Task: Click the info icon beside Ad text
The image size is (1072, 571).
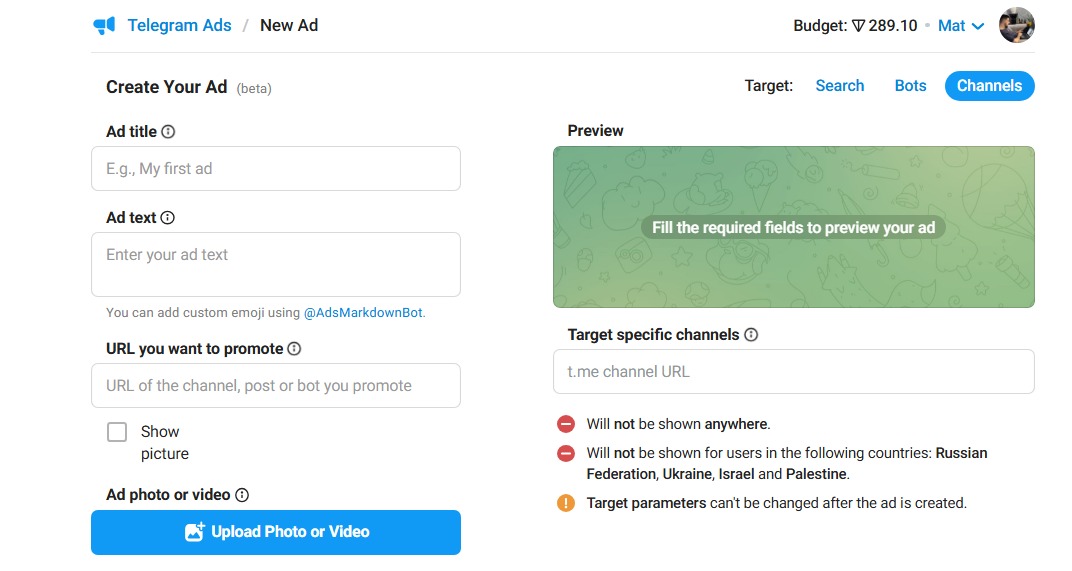Action: click(x=168, y=218)
